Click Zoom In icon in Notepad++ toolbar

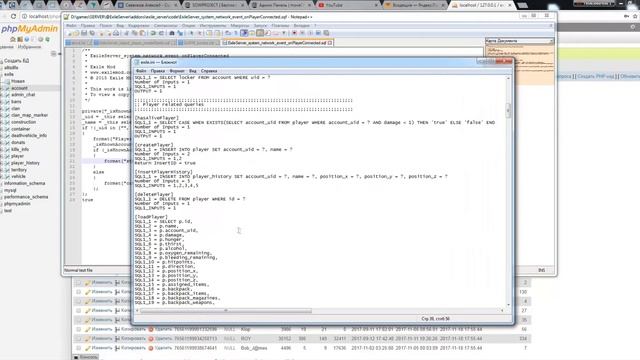click(x=191, y=33)
